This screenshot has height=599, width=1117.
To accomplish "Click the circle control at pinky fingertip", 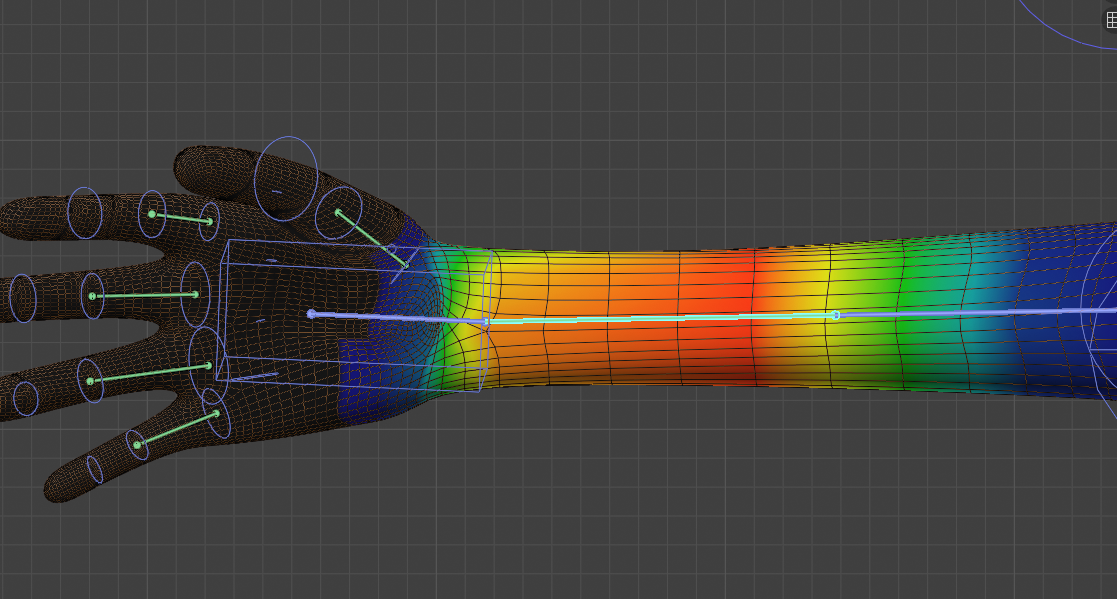I will 94,469.
